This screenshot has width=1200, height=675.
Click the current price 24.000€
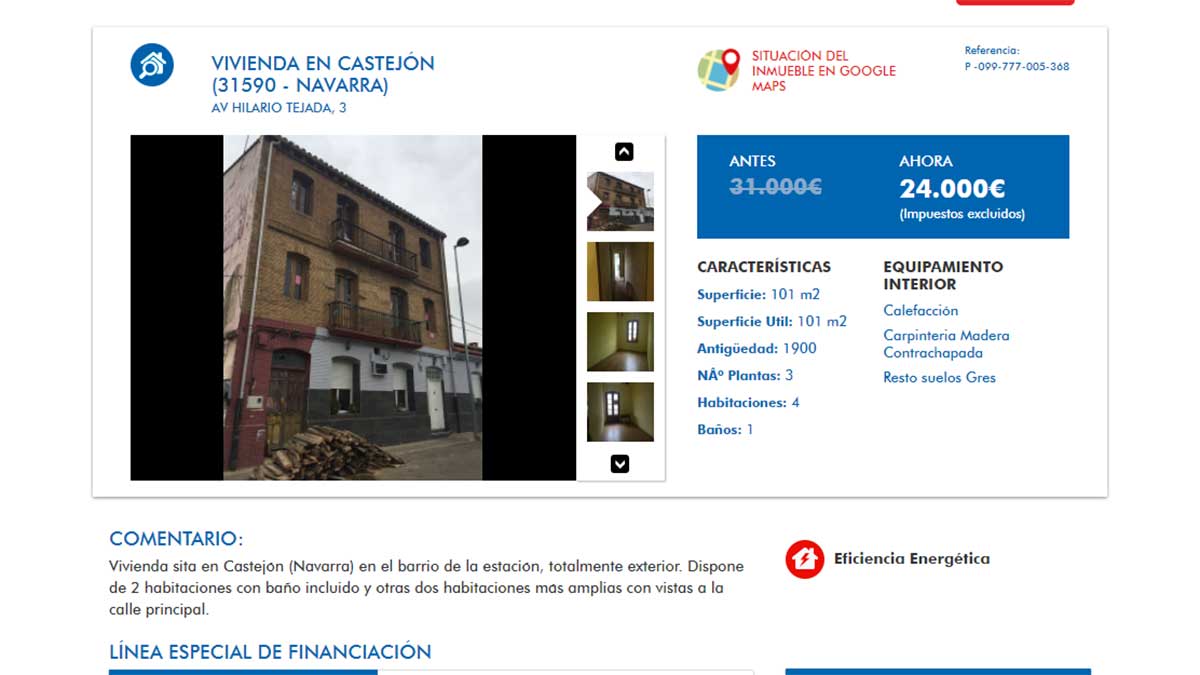click(951, 188)
